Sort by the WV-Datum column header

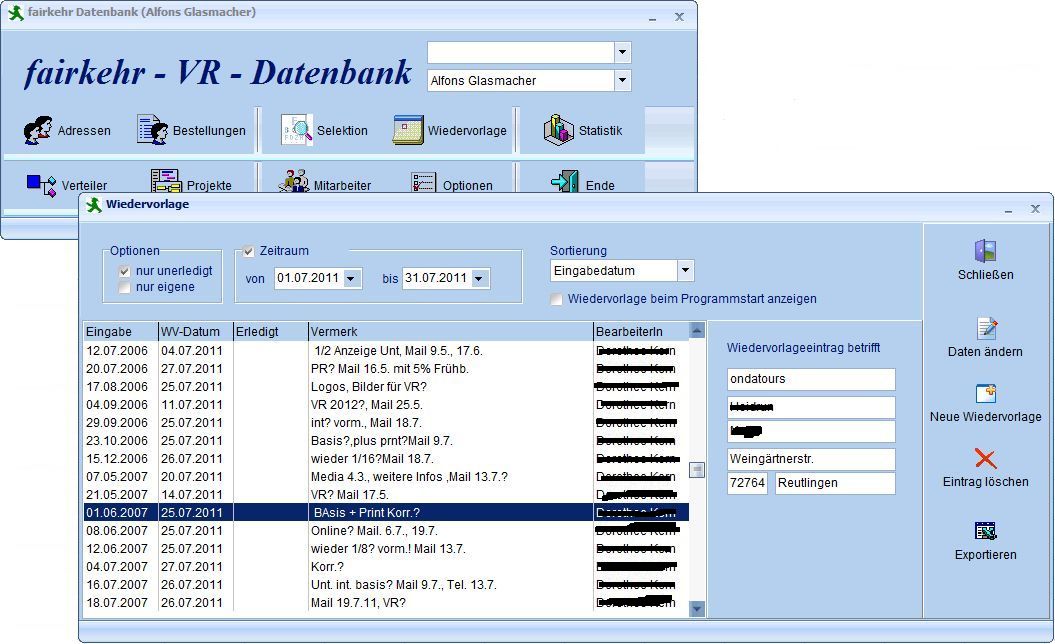point(195,331)
